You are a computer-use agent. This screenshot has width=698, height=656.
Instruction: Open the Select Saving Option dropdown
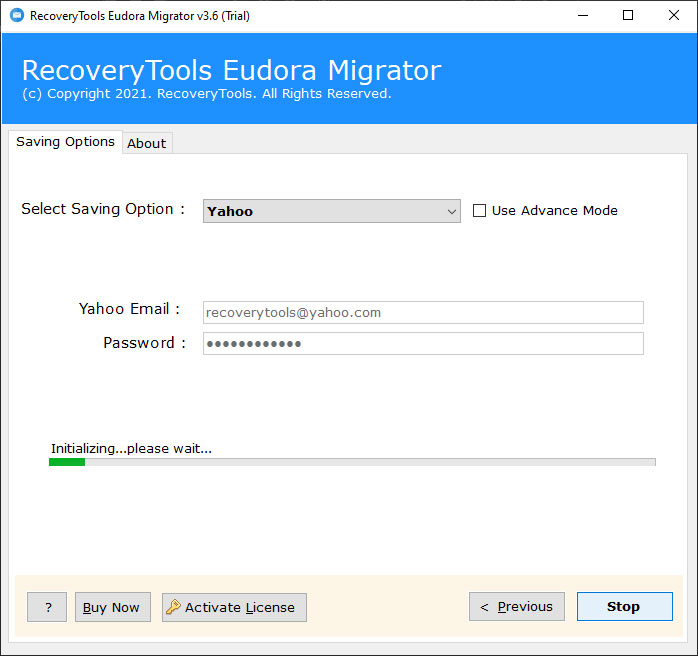pyautogui.click(x=332, y=211)
